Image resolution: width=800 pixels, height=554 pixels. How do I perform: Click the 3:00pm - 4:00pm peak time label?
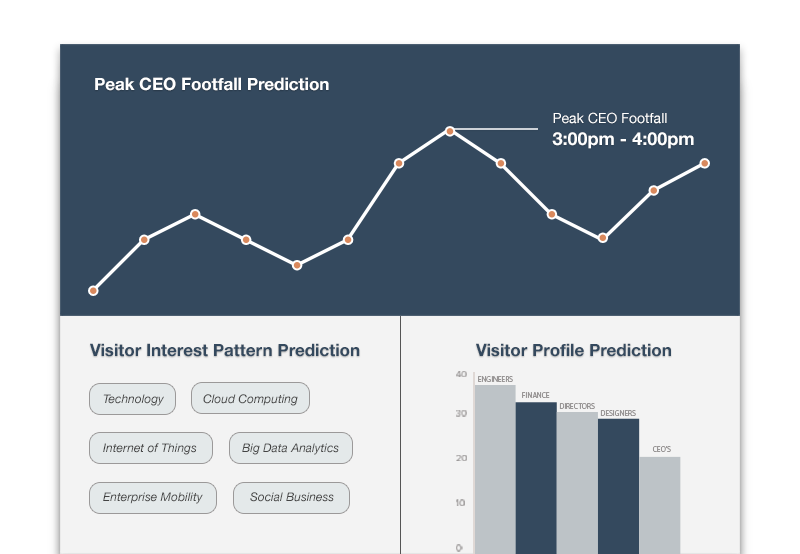[623, 139]
